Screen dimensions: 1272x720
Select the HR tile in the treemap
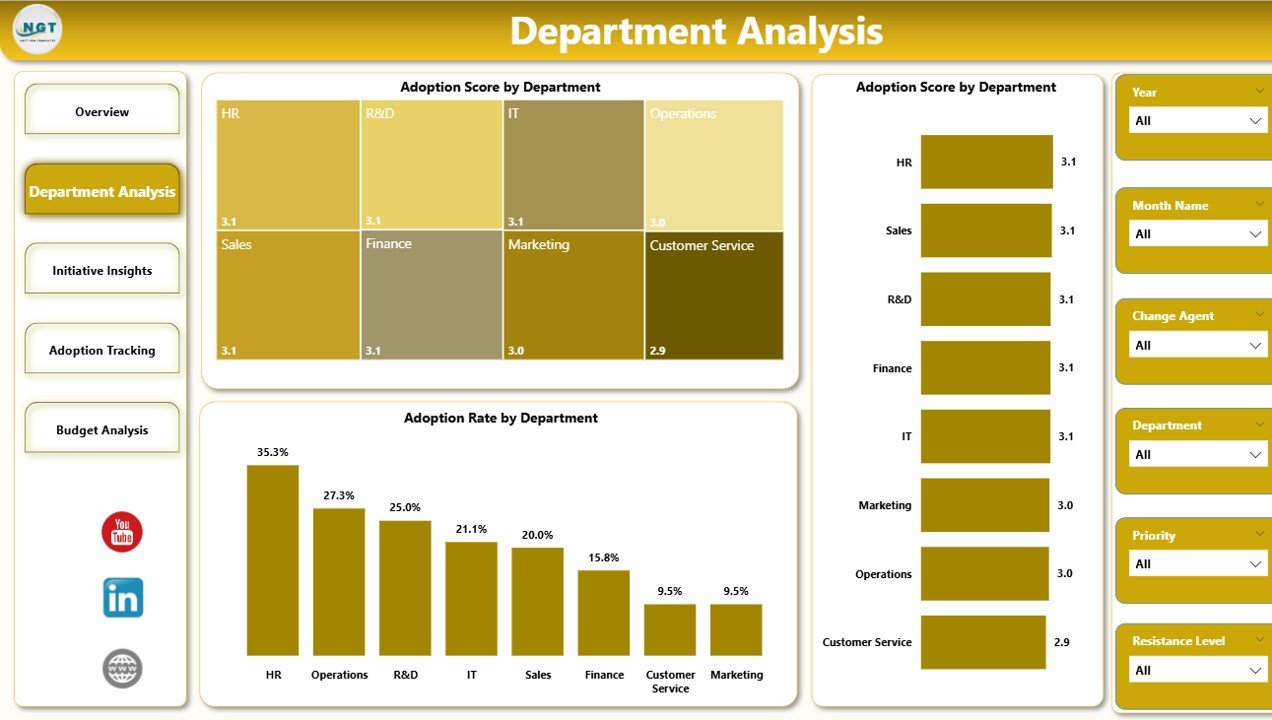288,165
